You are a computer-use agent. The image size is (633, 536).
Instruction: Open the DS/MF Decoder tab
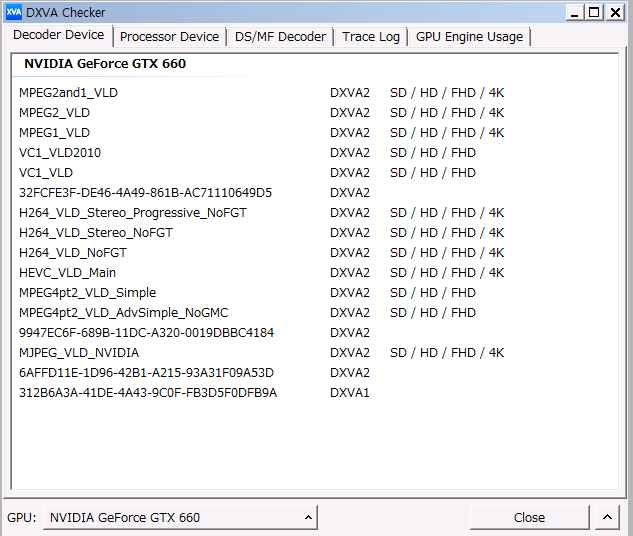coord(280,37)
